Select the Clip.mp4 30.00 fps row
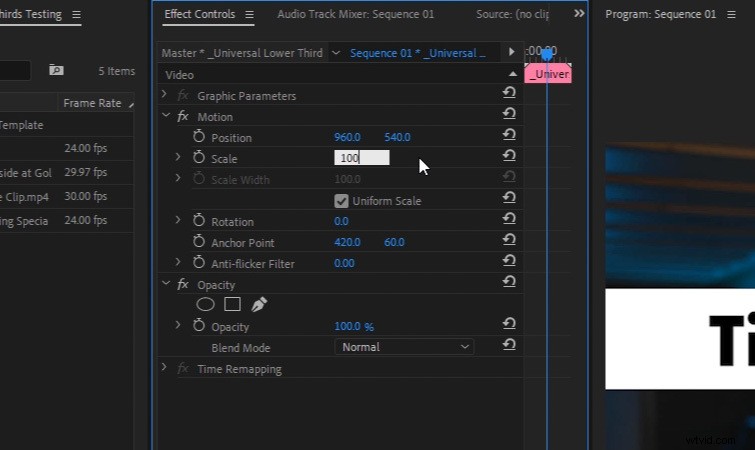 [x=66, y=196]
